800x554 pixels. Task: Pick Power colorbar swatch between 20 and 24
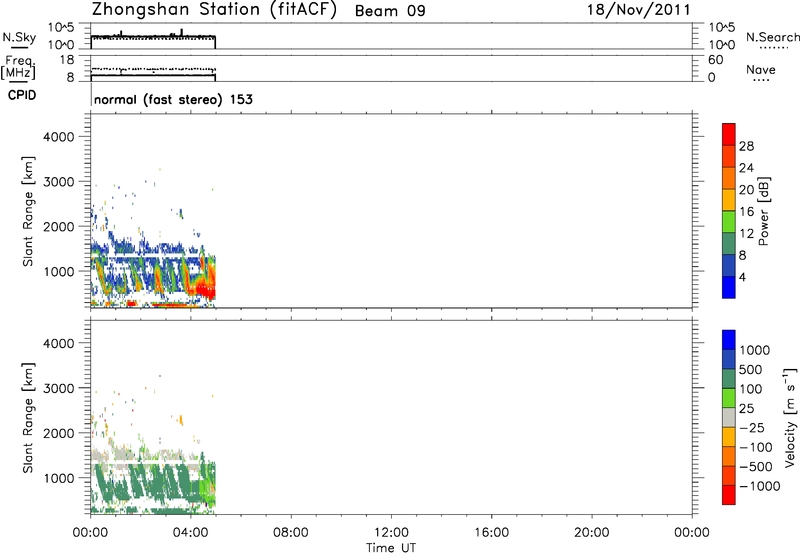tap(729, 178)
